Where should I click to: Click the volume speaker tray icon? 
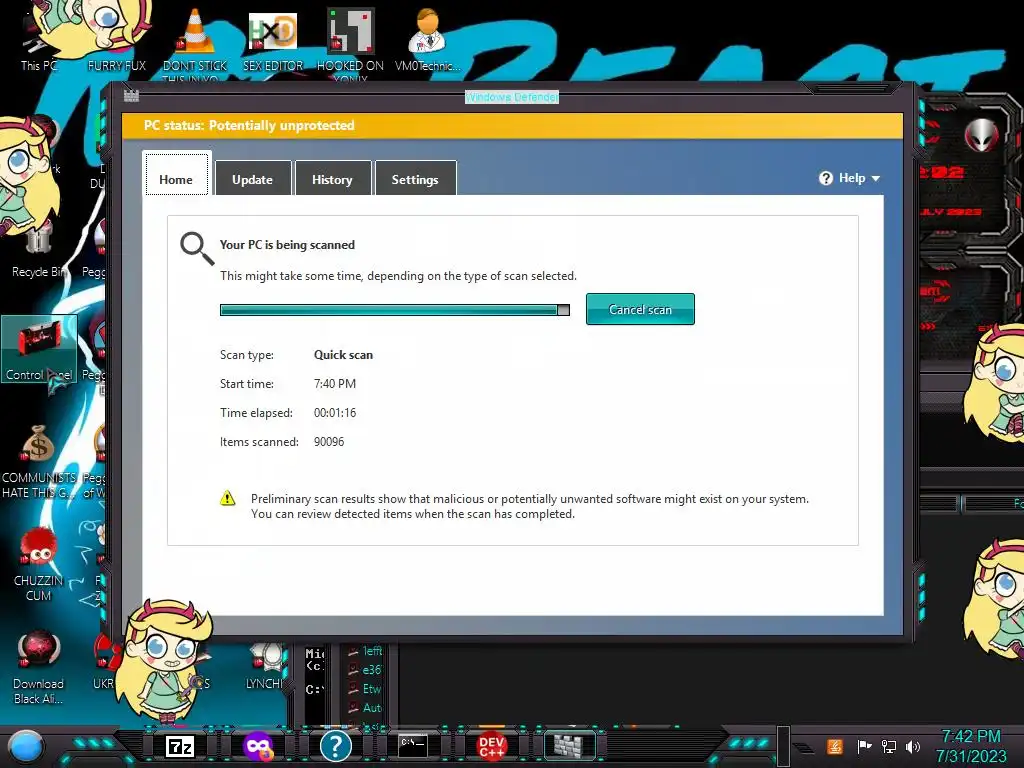[913, 746]
